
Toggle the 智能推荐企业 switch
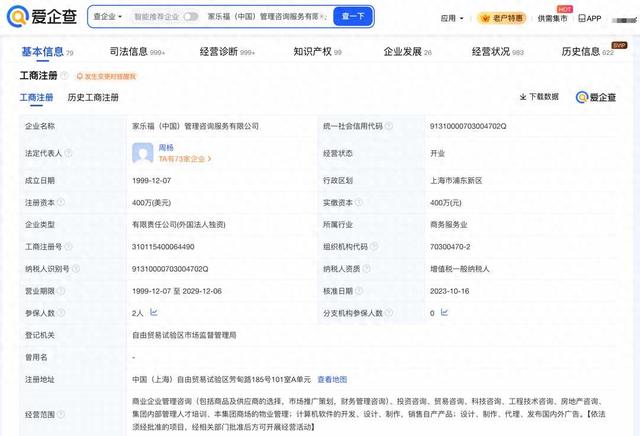191,17
